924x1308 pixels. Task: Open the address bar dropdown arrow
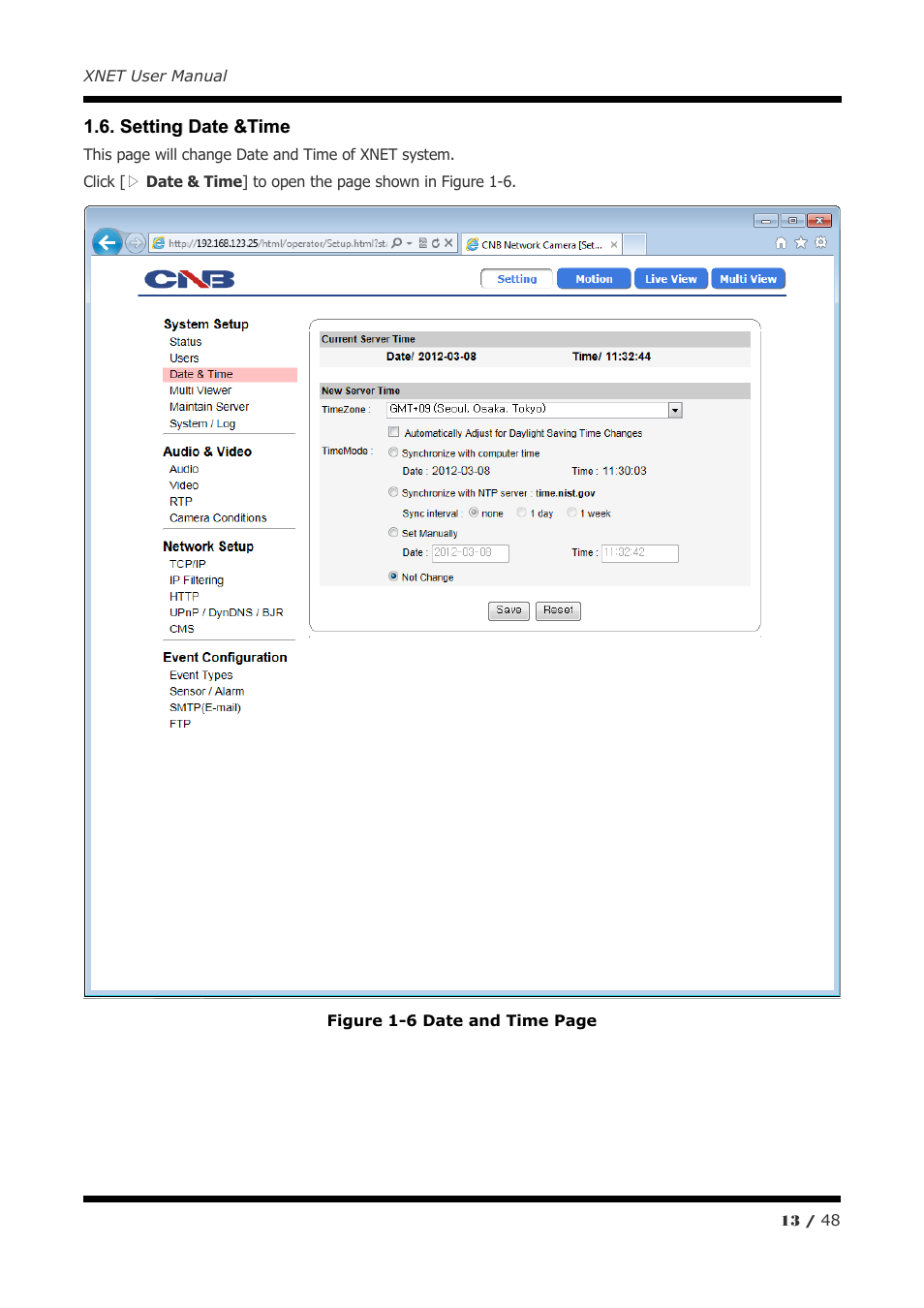(410, 243)
